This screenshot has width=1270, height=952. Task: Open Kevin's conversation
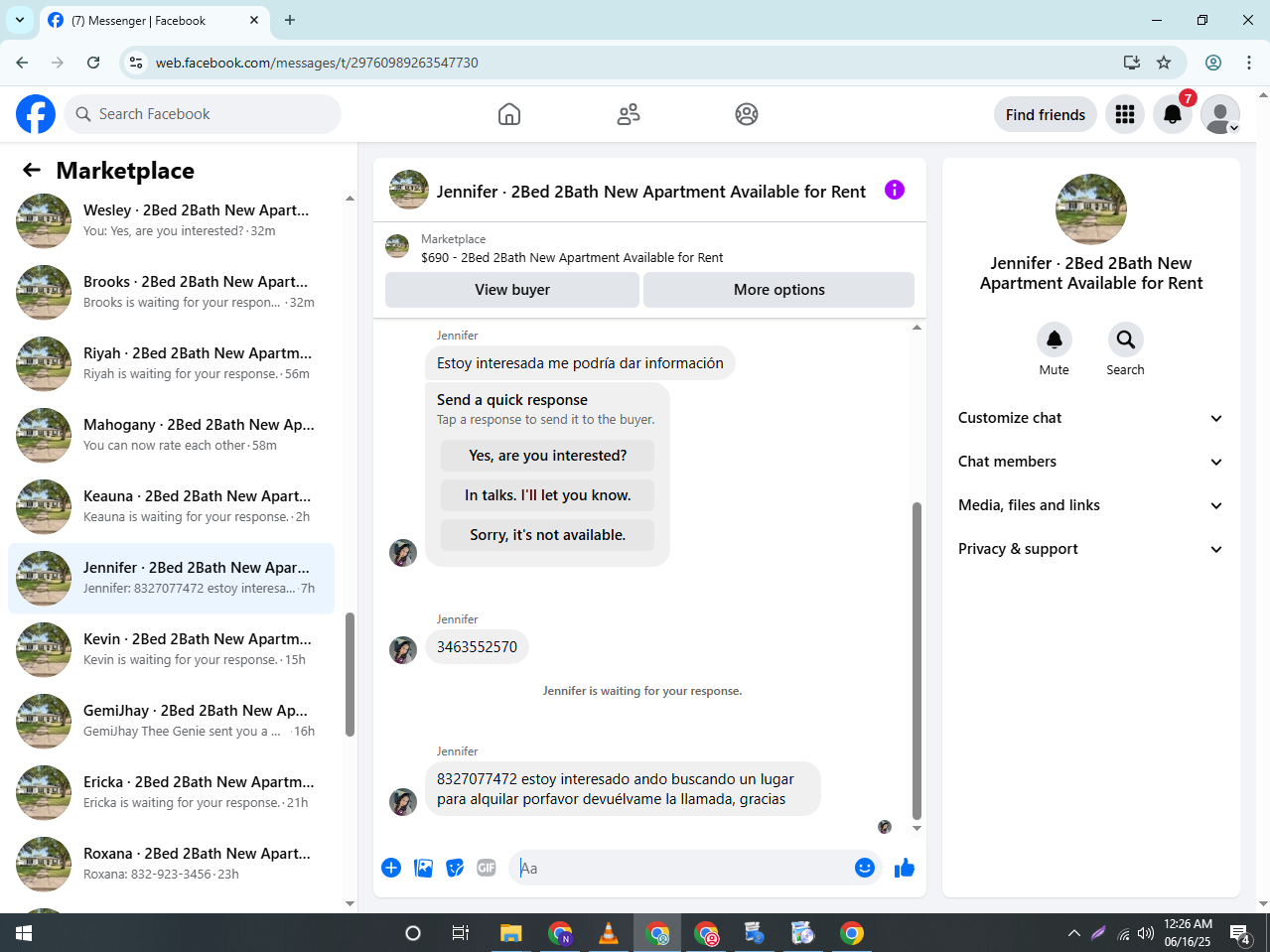171,649
